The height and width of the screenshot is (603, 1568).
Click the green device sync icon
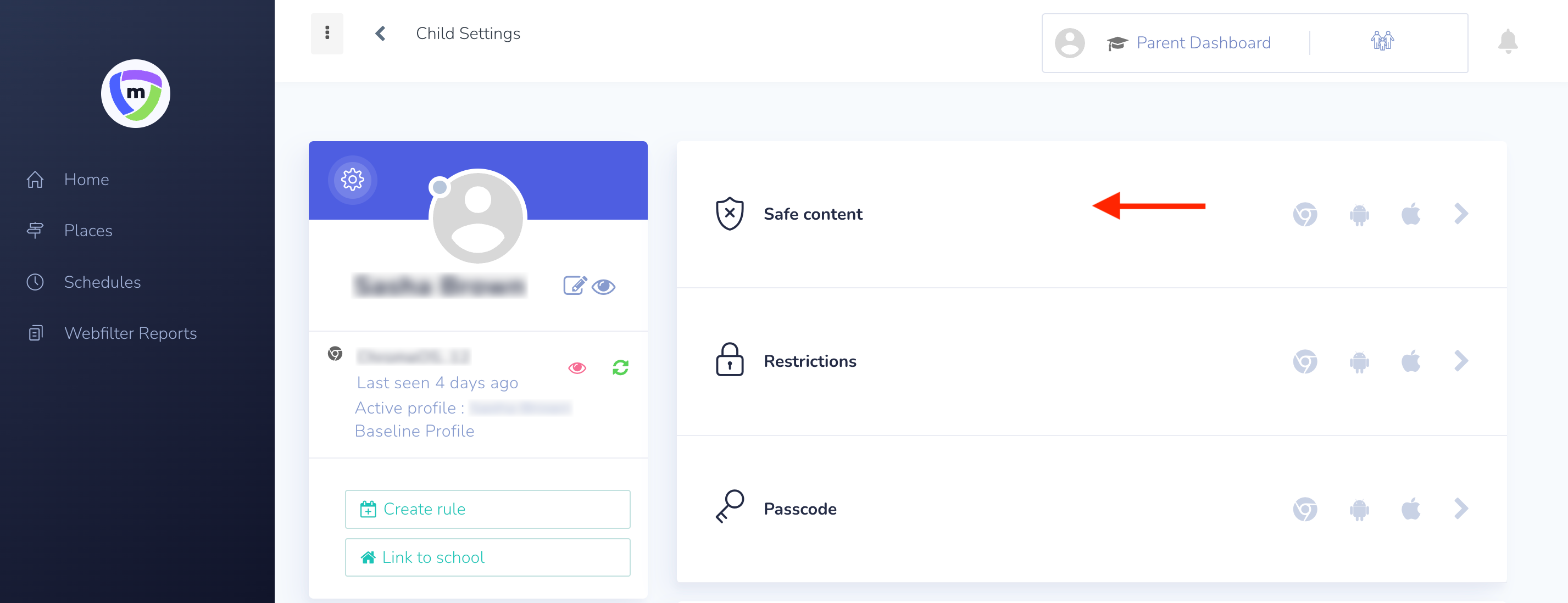point(620,367)
